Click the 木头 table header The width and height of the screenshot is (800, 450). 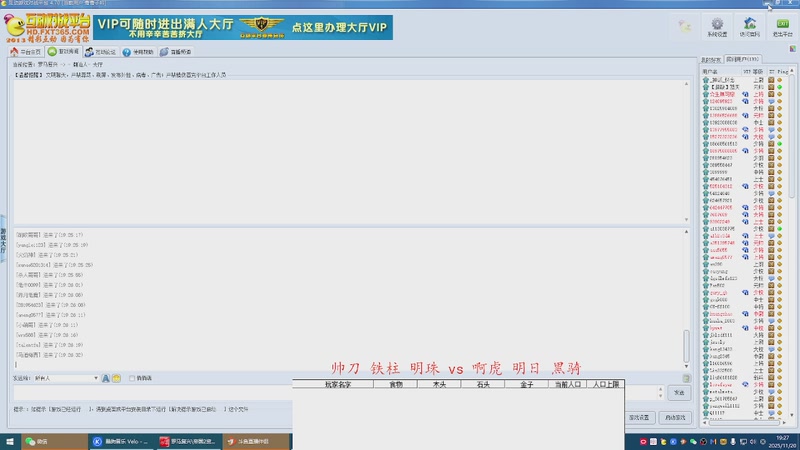coord(439,384)
